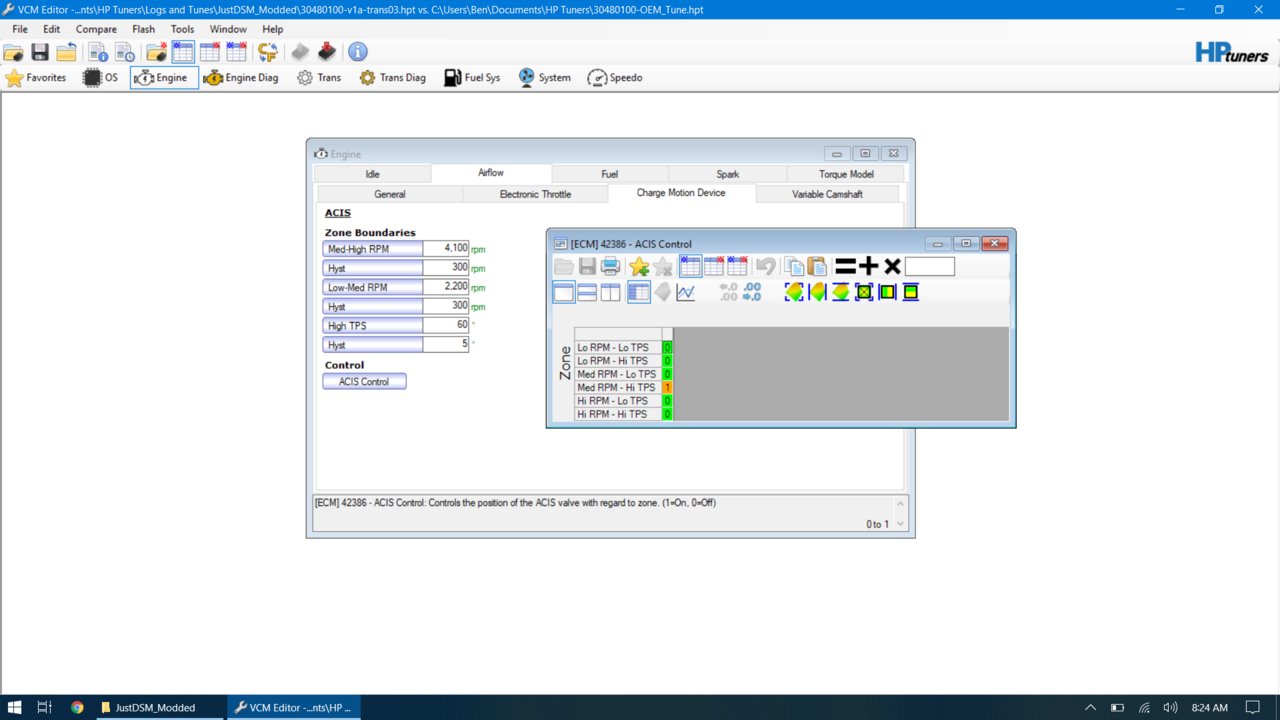This screenshot has height=720, width=1280.
Task: Switch to the Spark tab
Action: pyautogui.click(x=728, y=174)
